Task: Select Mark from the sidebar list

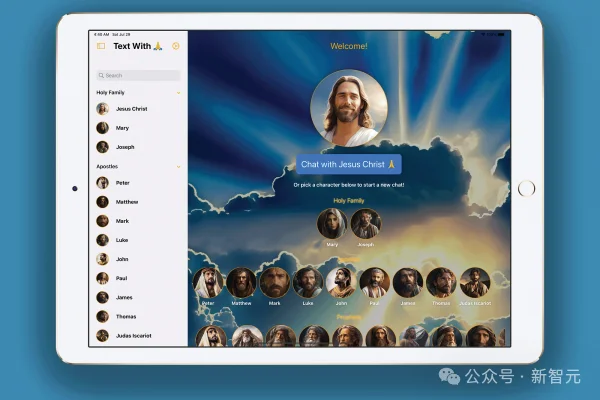Action: pos(121,221)
